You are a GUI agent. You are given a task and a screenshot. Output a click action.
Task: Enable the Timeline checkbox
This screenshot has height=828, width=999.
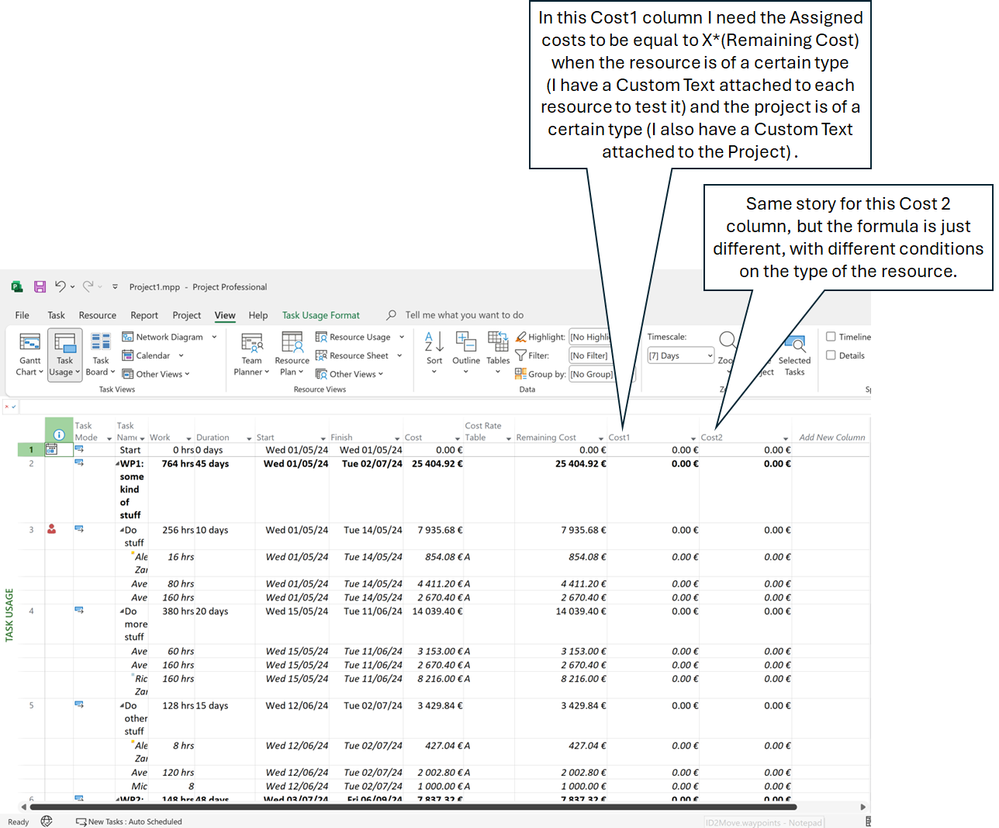[831, 336]
